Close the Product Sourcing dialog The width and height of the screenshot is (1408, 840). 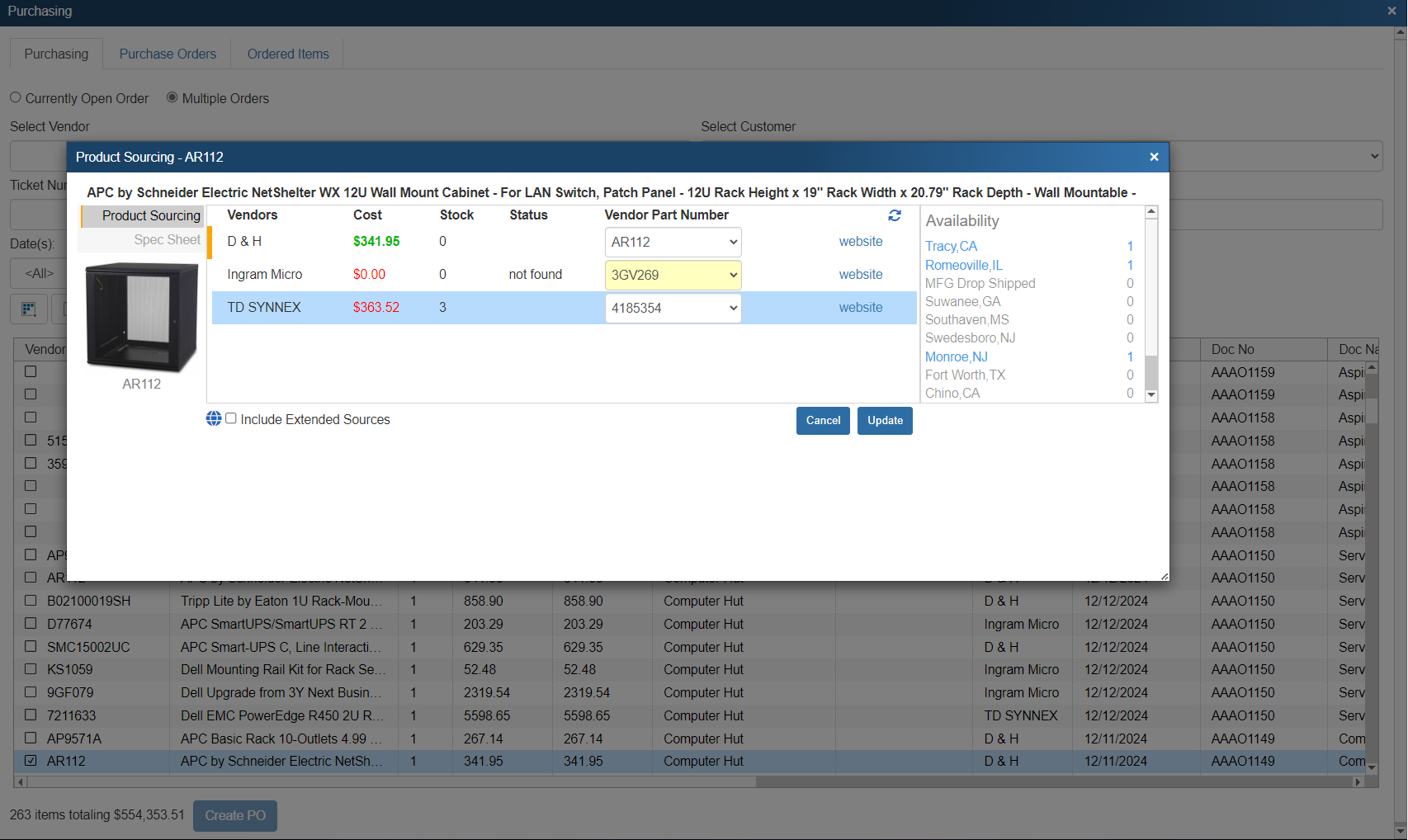tap(1154, 157)
